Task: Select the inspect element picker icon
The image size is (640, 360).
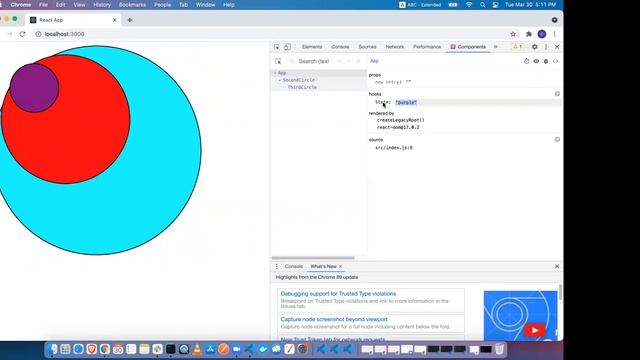Action: click(x=277, y=47)
